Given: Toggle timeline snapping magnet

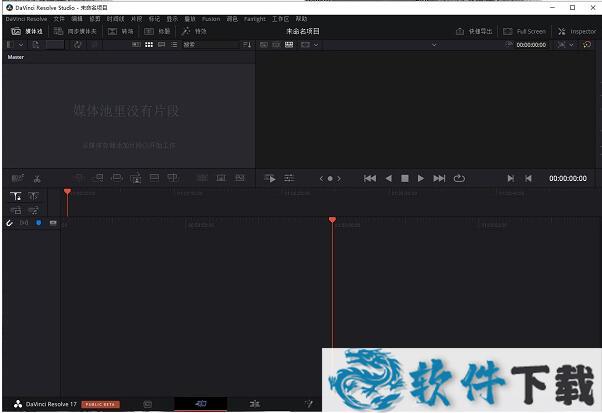Looking at the screenshot, I should pyautogui.click(x=9, y=222).
